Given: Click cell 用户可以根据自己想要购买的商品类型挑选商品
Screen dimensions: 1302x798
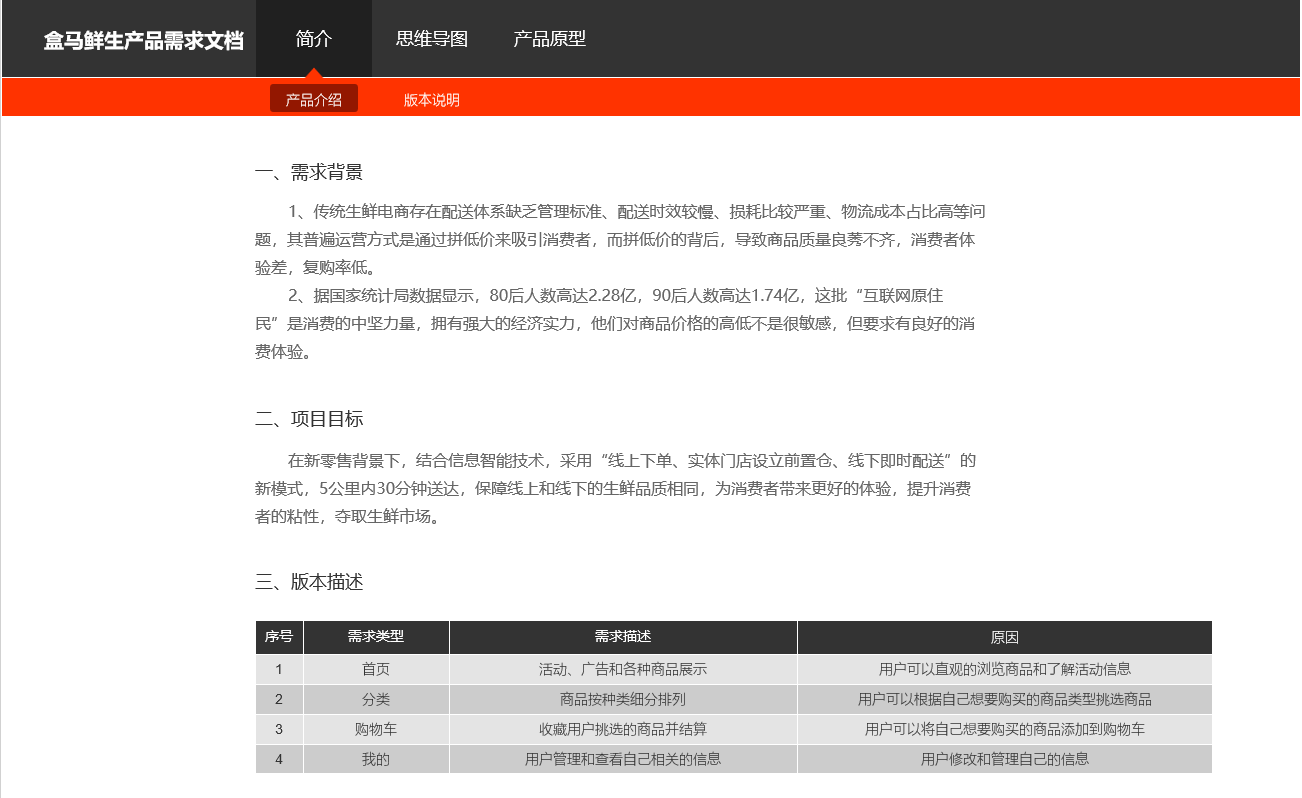Looking at the screenshot, I should [x=1005, y=699].
